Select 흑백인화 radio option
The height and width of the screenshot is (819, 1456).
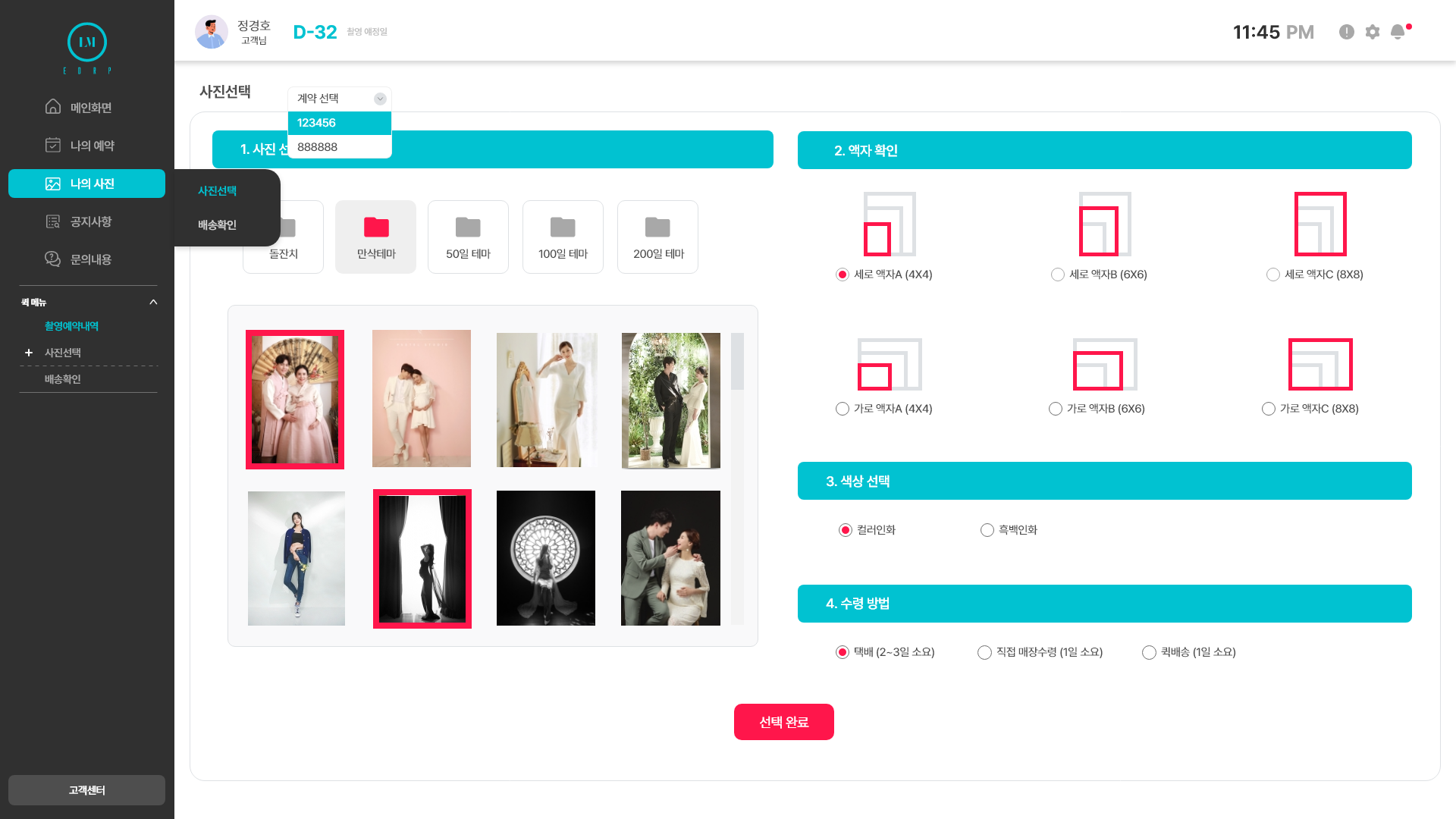(x=987, y=530)
